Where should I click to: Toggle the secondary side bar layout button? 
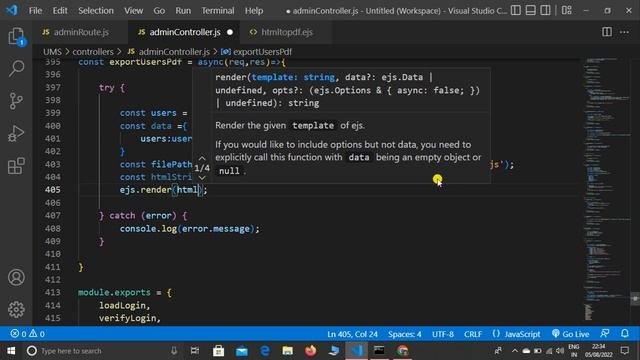pyautogui.click(x=545, y=10)
